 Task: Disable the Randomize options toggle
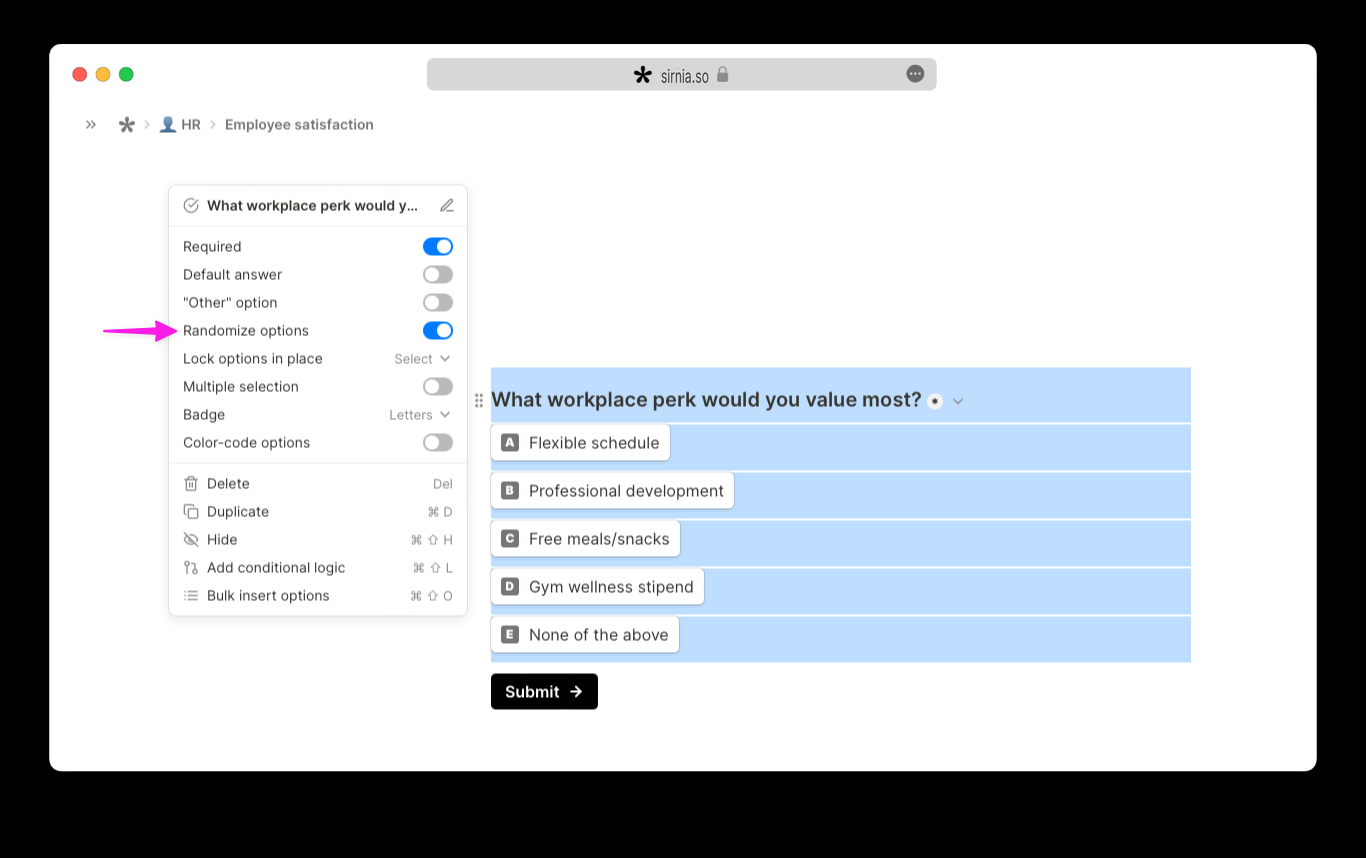pyautogui.click(x=438, y=331)
